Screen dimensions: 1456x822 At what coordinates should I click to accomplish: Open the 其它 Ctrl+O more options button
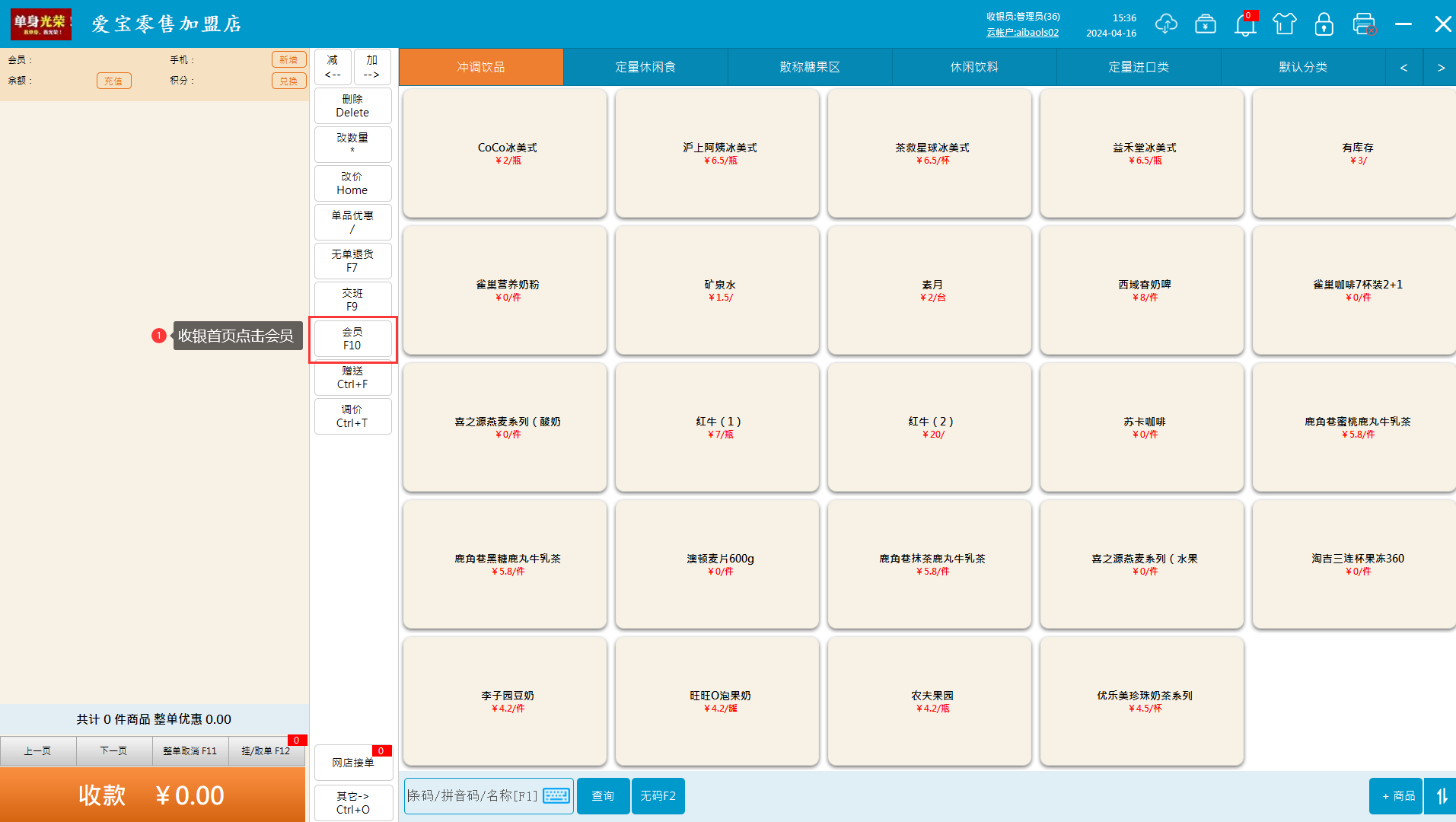(x=353, y=802)
